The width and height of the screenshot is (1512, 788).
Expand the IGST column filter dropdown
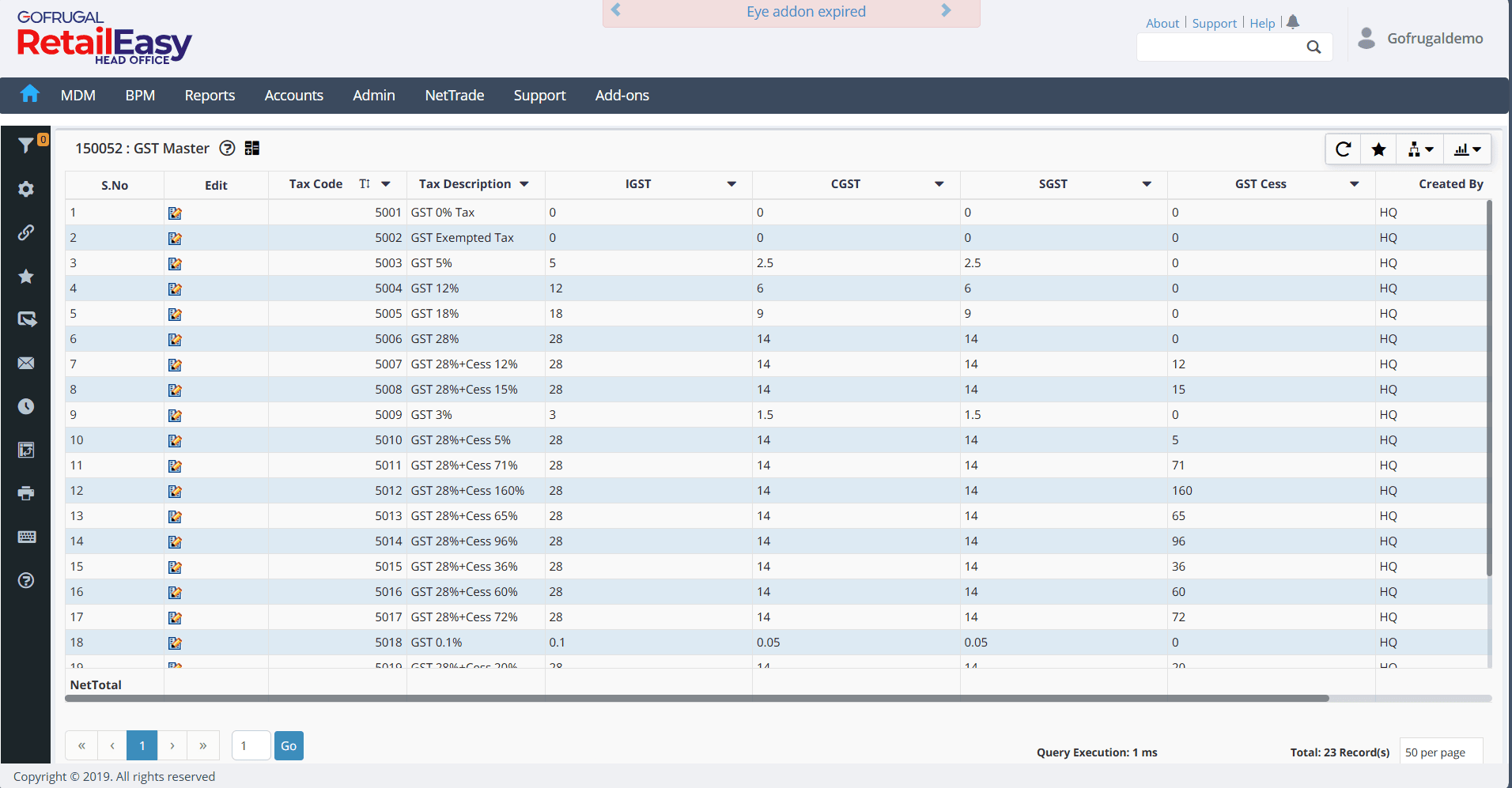click(731, 184)
